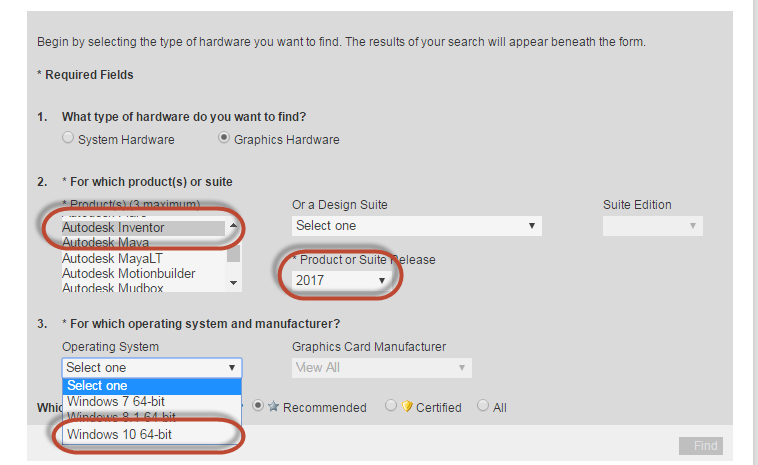758x465 pixels.
Task: Choose Autodesk Maya in product list
Action: point(143,243)
